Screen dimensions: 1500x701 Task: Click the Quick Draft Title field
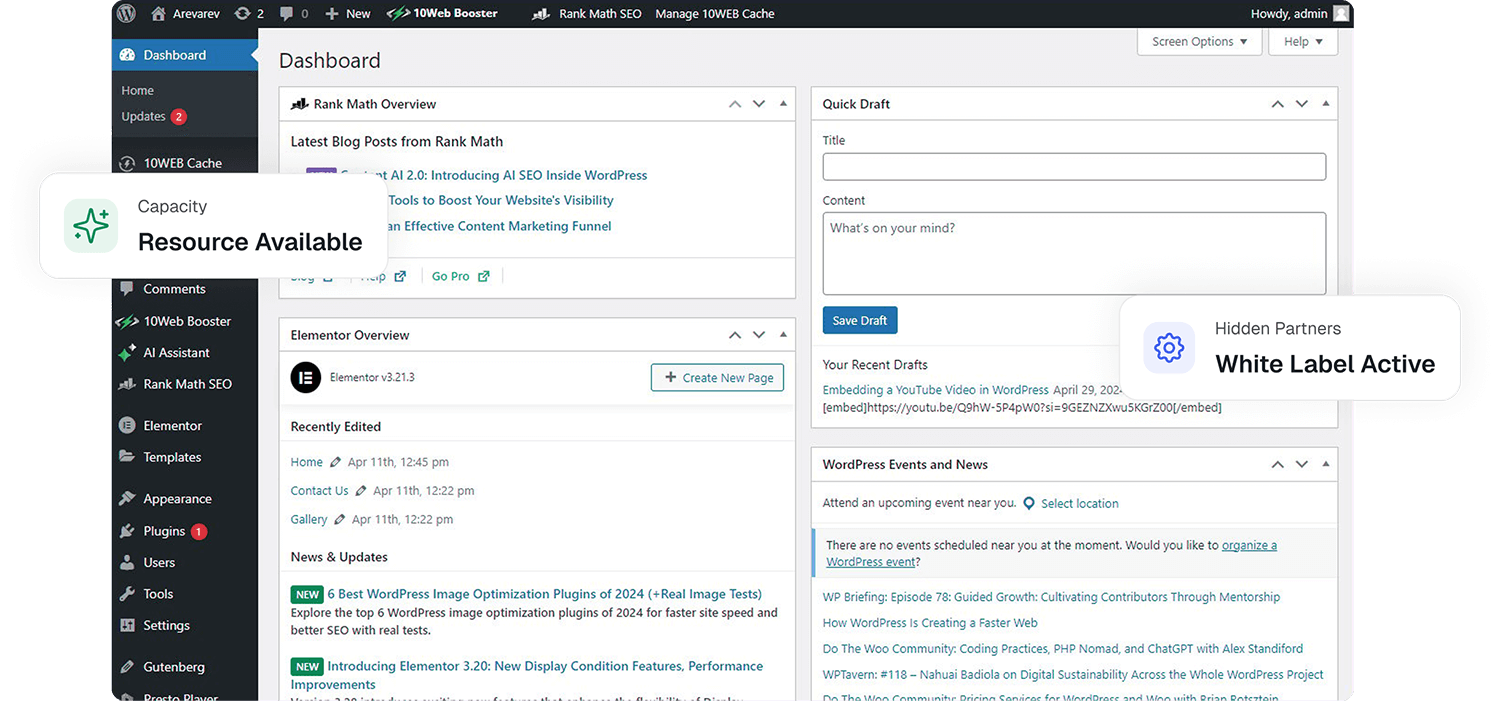(1074, 167)
